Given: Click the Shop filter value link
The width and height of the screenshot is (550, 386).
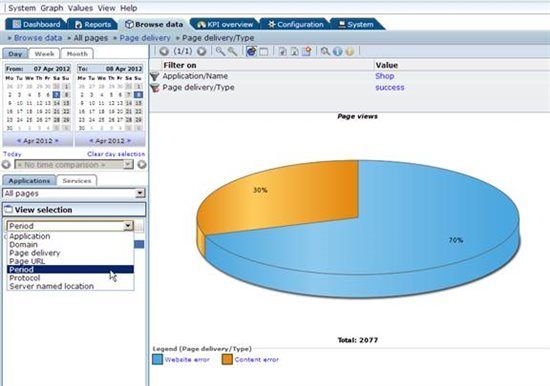Looking at the screenshot, I should click(385, 76).
